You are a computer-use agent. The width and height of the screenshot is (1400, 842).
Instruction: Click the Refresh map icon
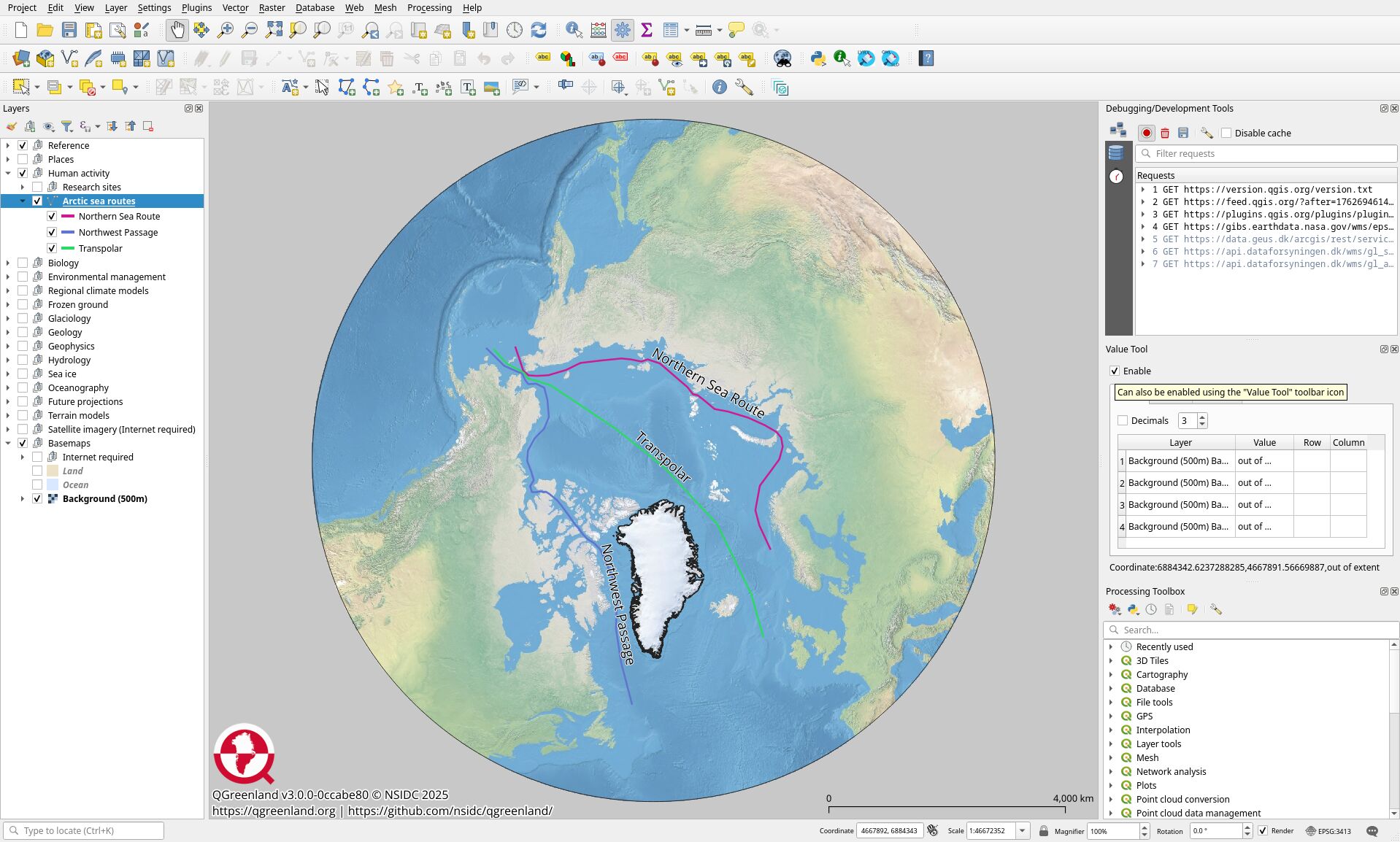click(x=539, y=30)
